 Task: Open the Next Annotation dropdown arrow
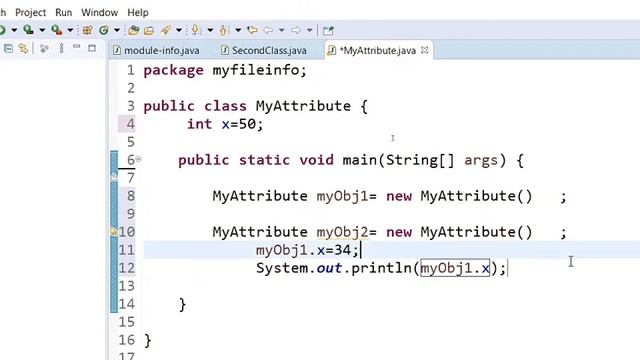point(210,30)
